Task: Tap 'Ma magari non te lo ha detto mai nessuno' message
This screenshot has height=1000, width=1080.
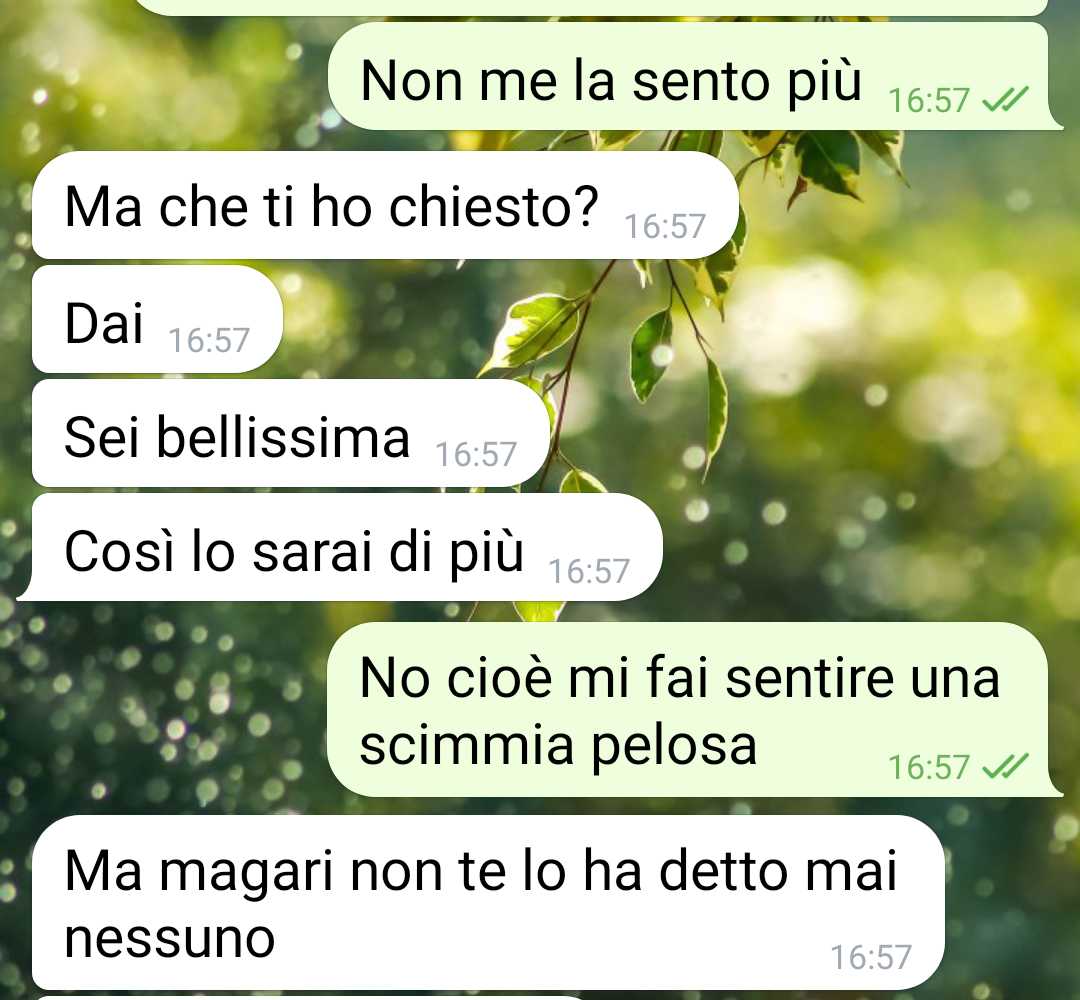Action: point(488,903)
